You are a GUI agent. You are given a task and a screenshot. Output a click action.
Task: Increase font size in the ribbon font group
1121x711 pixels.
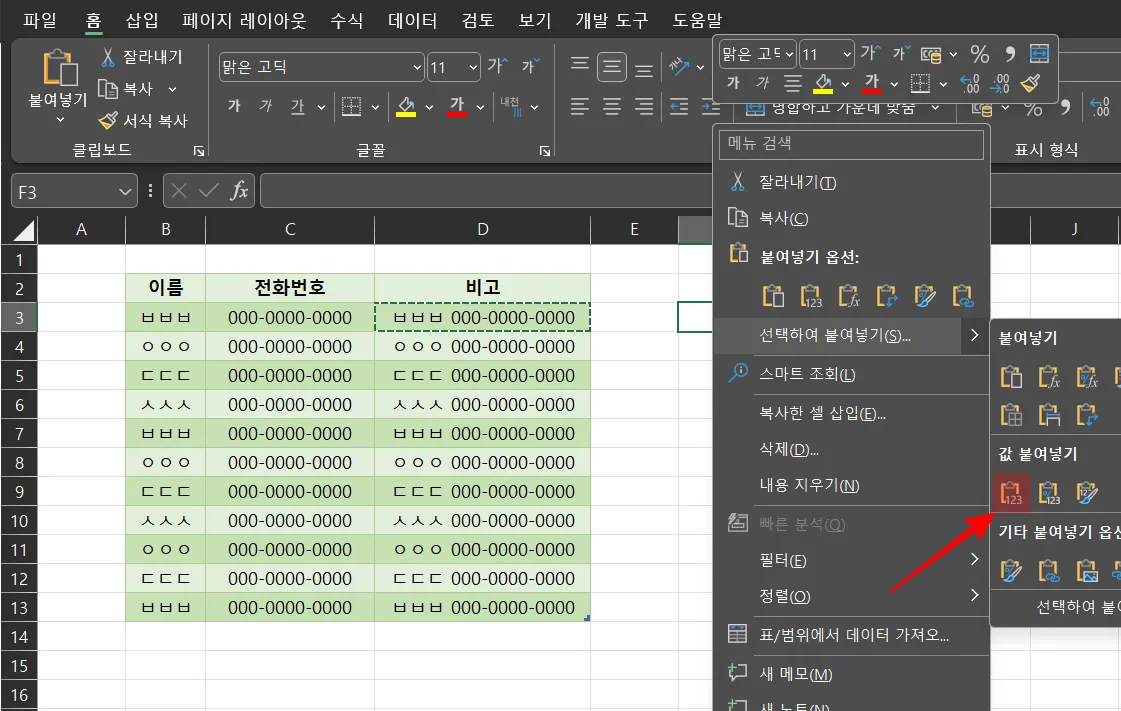[498, 66]
